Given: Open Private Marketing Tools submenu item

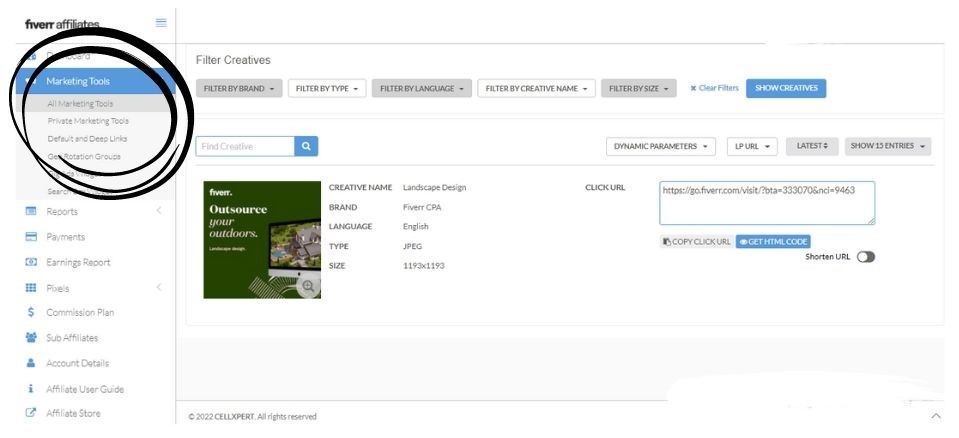Looking at the screenshot, I should click(88, 121).
